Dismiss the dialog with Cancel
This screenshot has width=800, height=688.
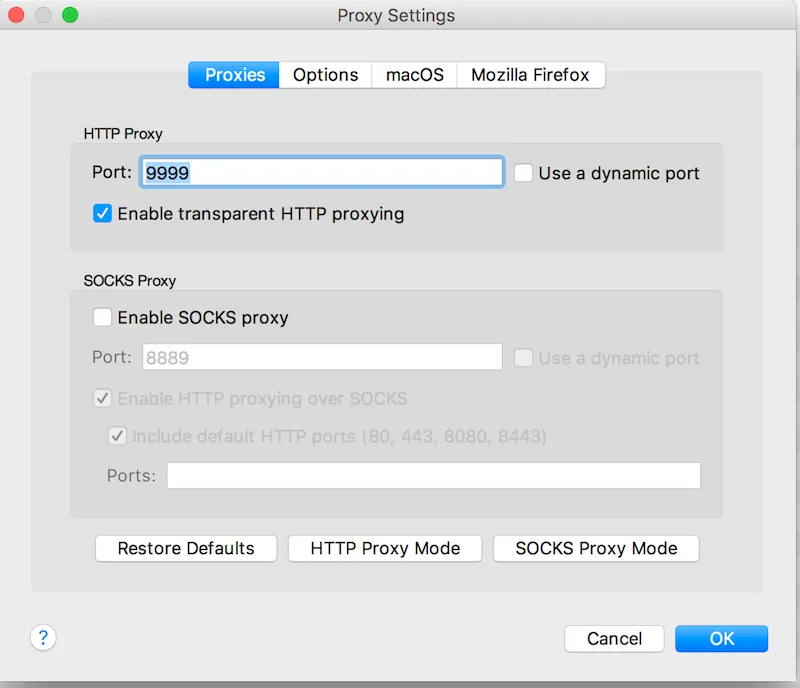(614, 638)
